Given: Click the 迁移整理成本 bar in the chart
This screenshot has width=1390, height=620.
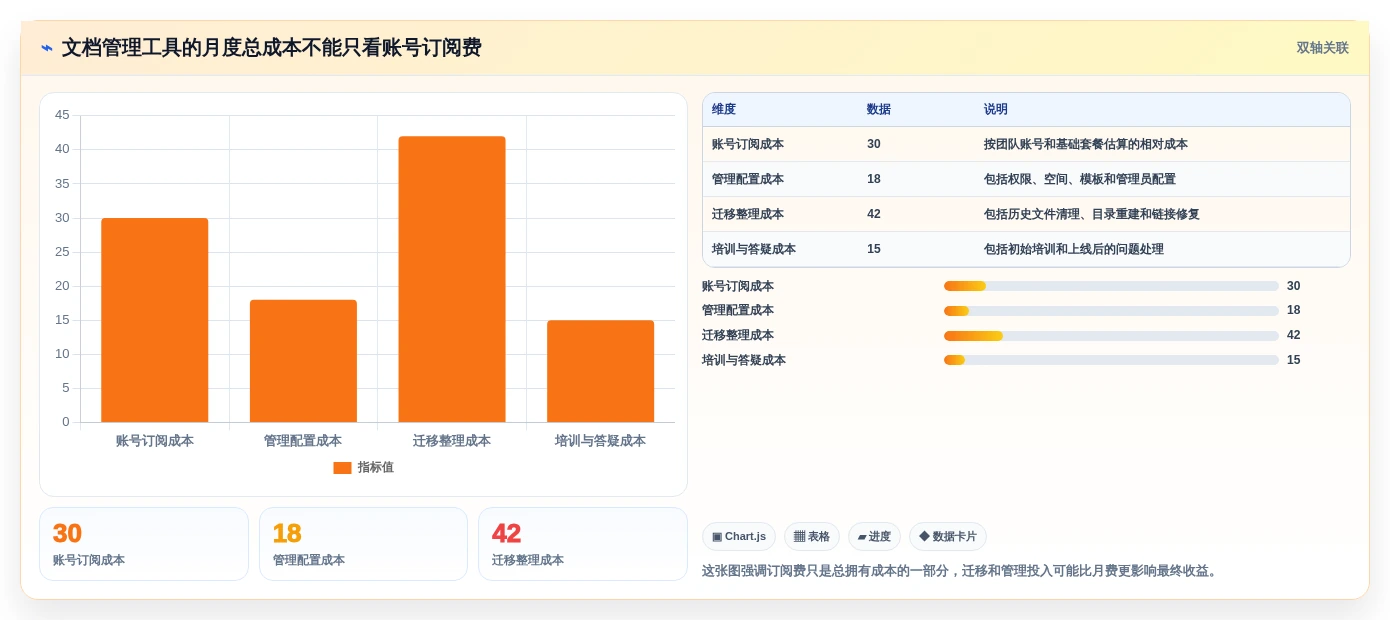Looking at the screenshot, I should pos(452,279).
